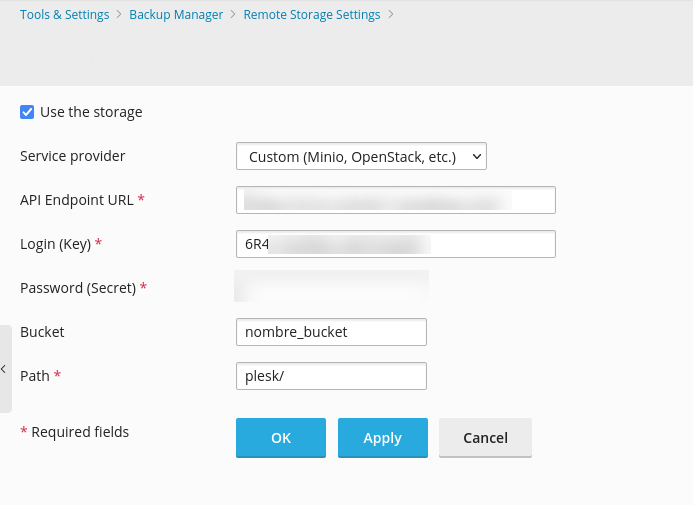
Task: Click the "Service provider" label text
Action: tap(73, 156)
